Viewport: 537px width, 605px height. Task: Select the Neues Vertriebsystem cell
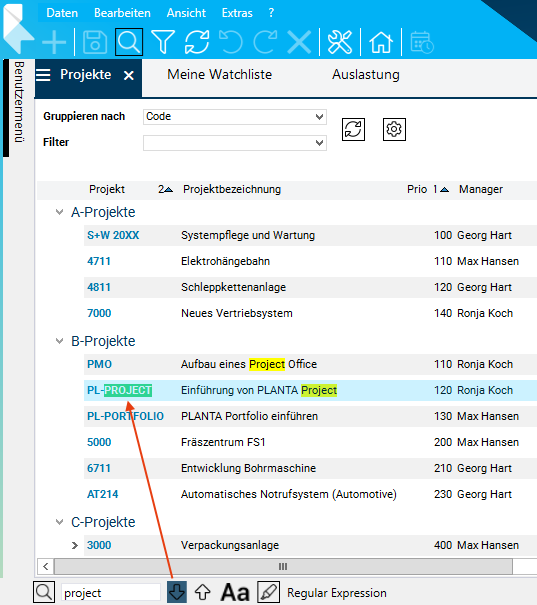click(237, 313)
